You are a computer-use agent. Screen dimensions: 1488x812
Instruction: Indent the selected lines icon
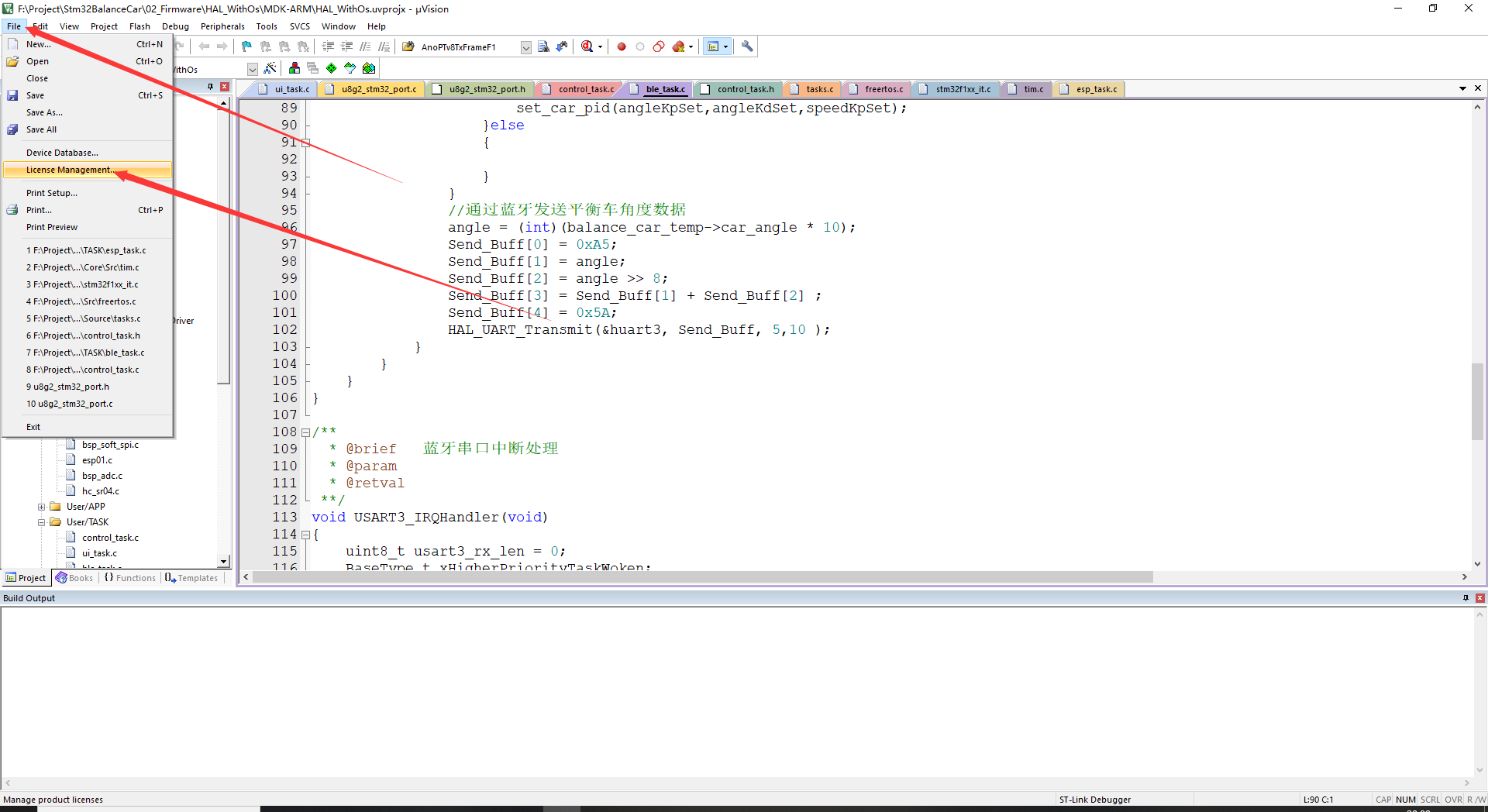(x=328, y=46)
